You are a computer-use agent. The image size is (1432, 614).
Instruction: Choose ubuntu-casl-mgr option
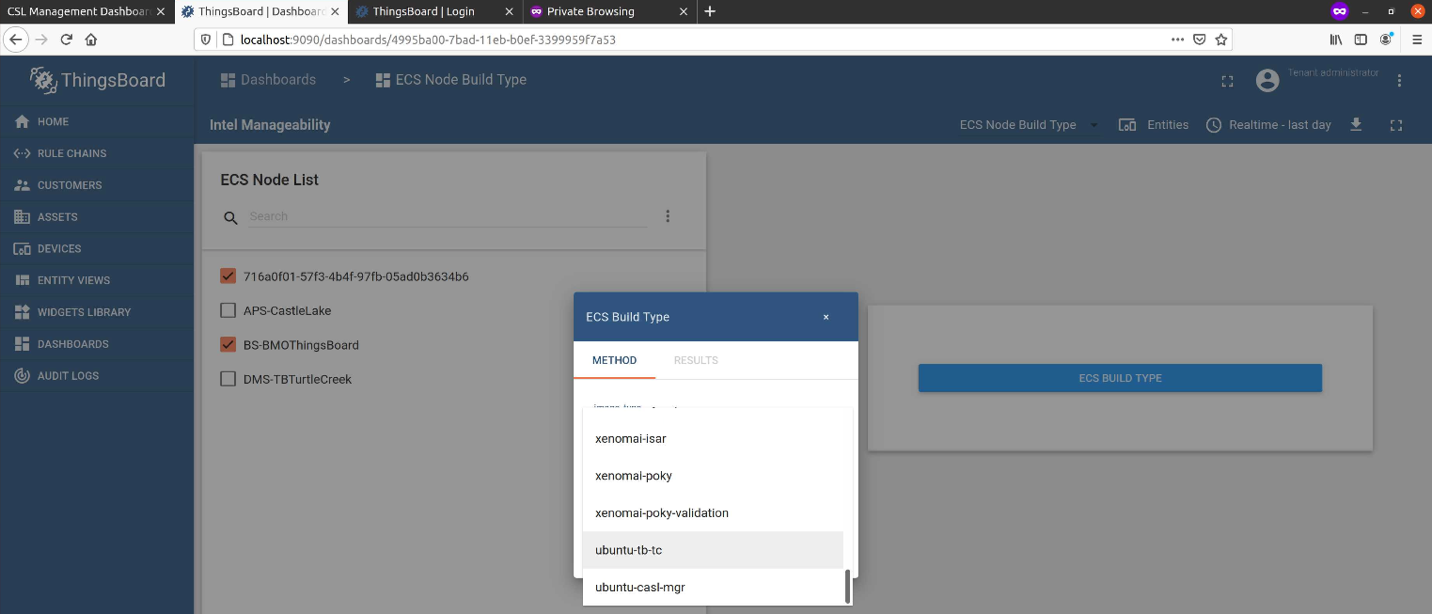coord(713,587)
